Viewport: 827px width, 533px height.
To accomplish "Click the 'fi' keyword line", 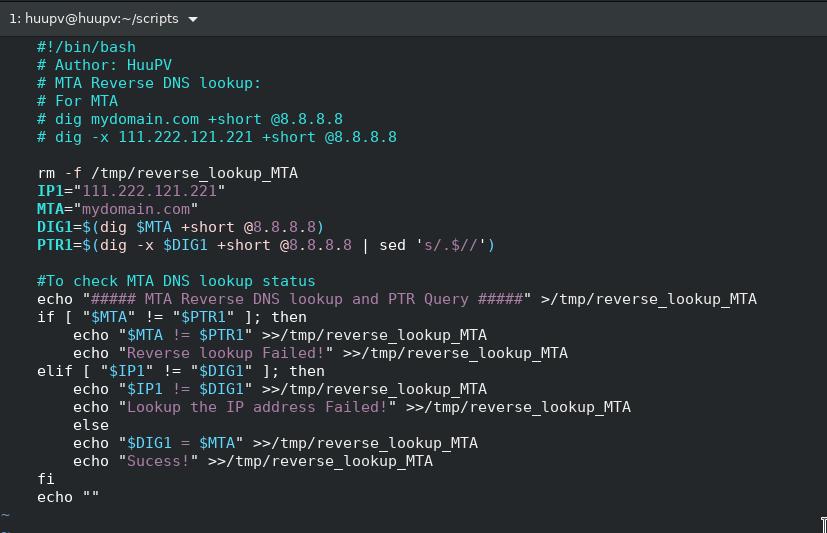I will tap(46, 479).
